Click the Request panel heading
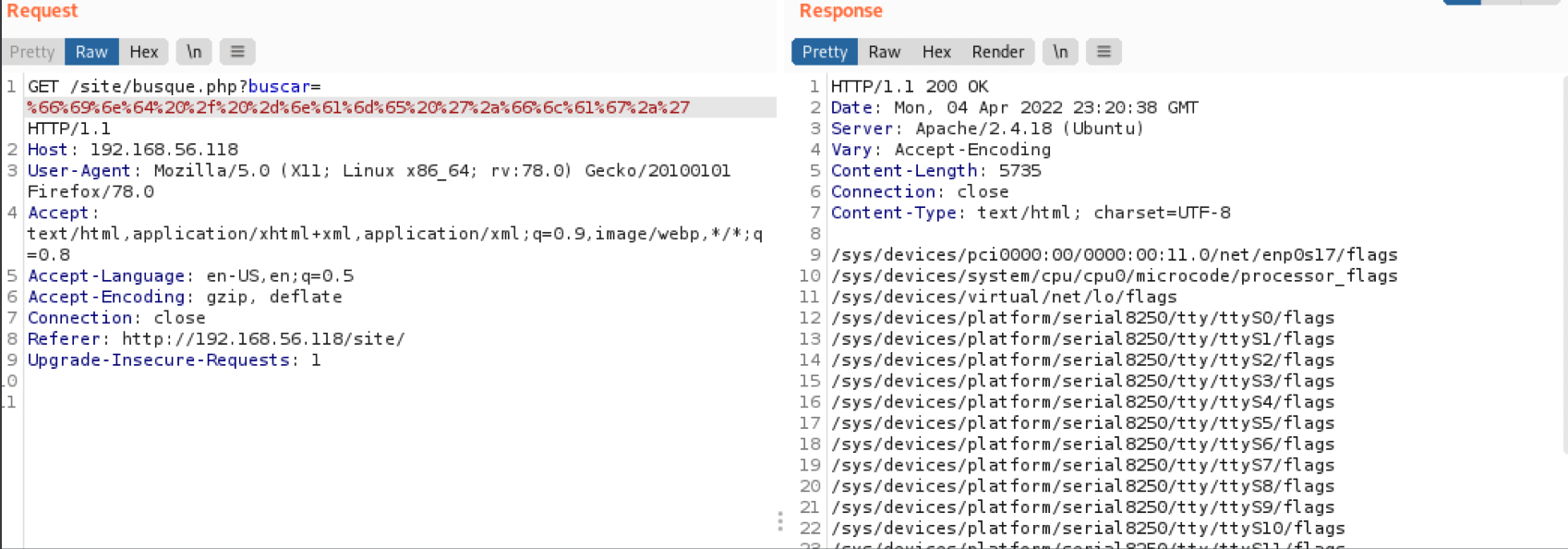1568x549 pixels. (x=42, y=11)
